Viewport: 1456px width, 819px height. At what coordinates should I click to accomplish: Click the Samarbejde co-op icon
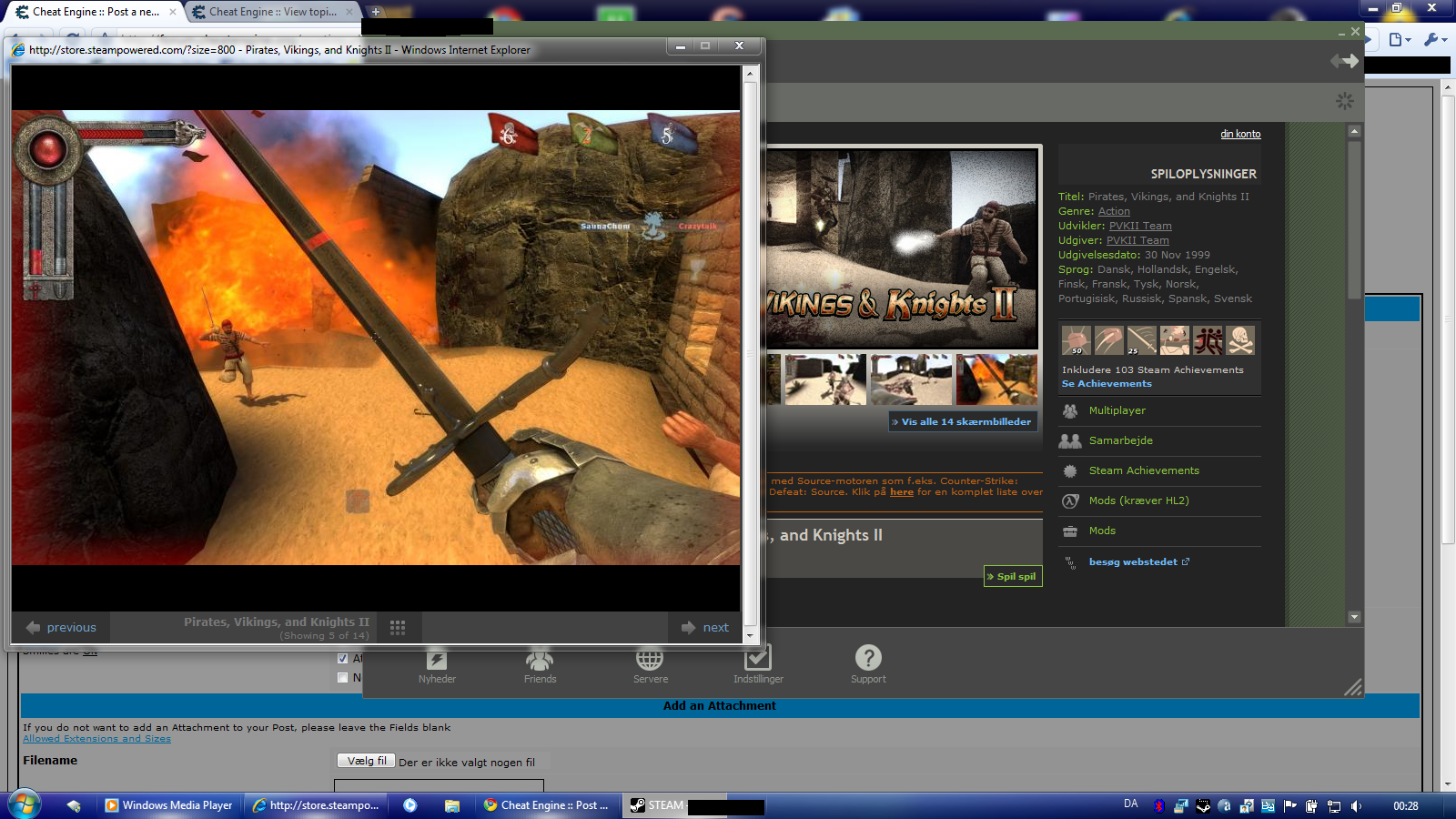(x=1070, y=440)
